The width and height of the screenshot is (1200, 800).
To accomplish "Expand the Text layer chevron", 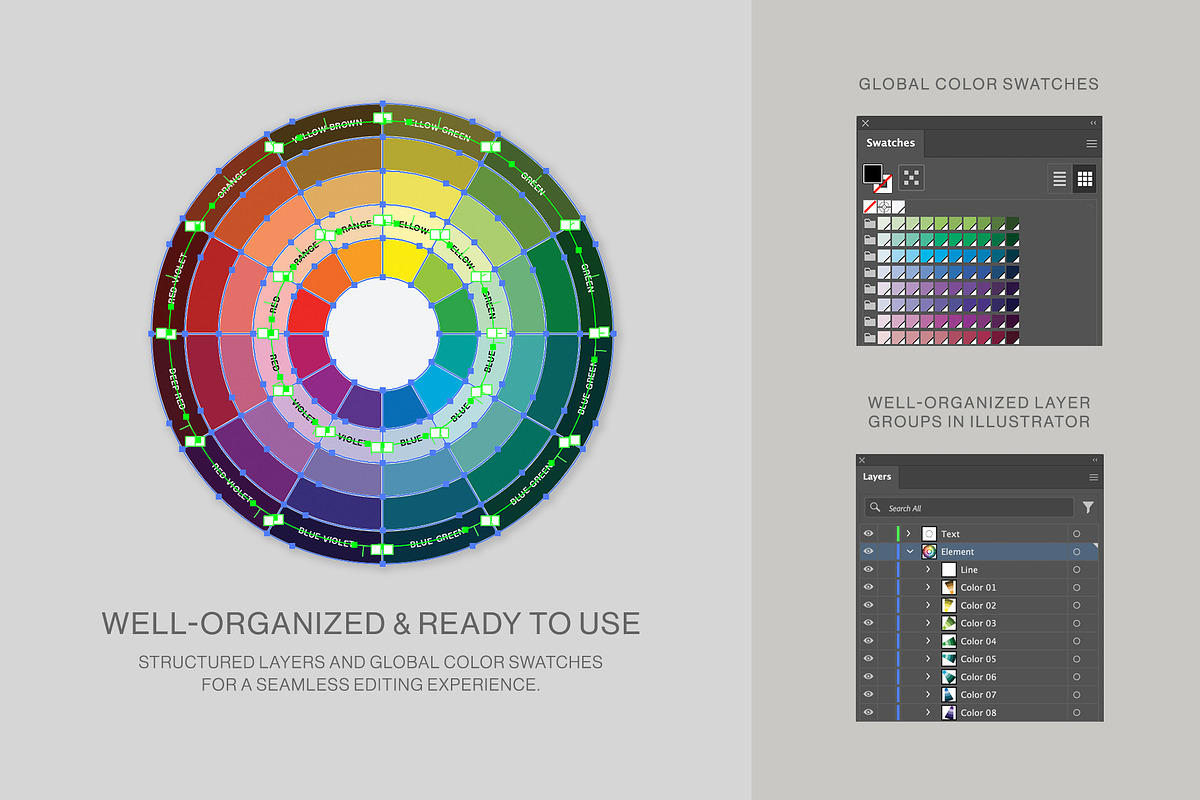I will pos(909,534).
